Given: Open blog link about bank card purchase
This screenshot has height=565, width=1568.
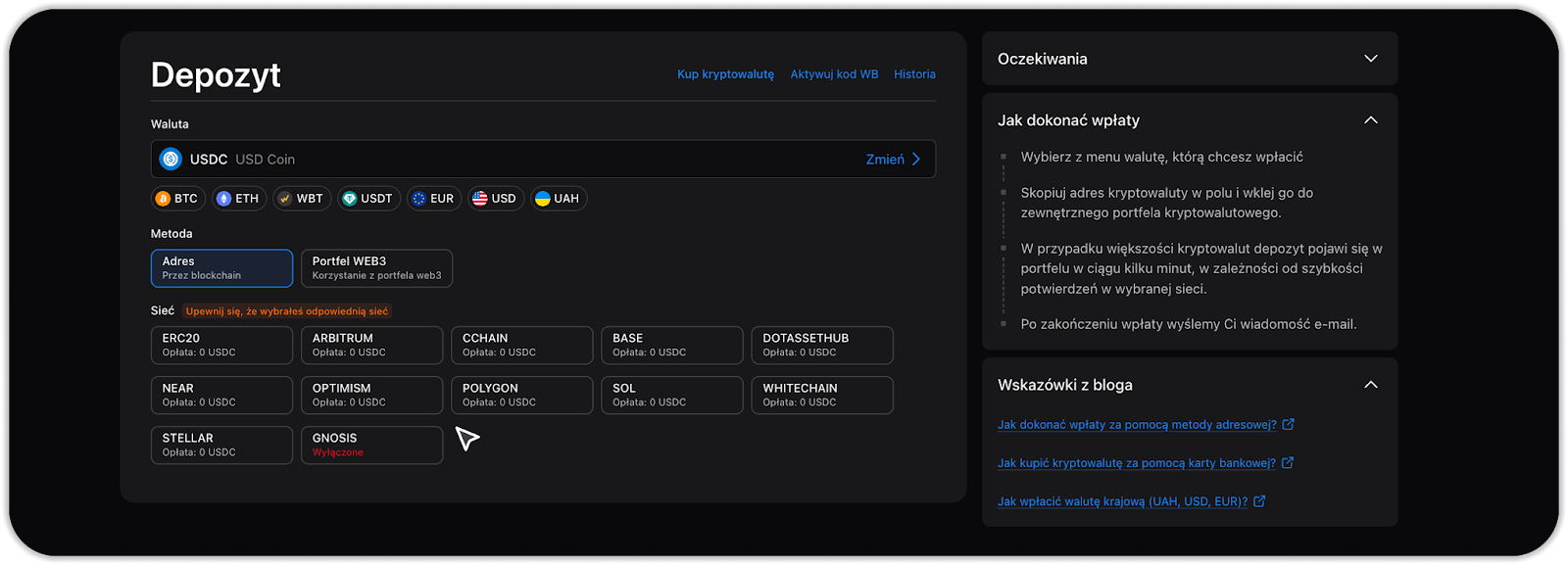Looking at the screenshot, I should click(x=1137, y=463).
